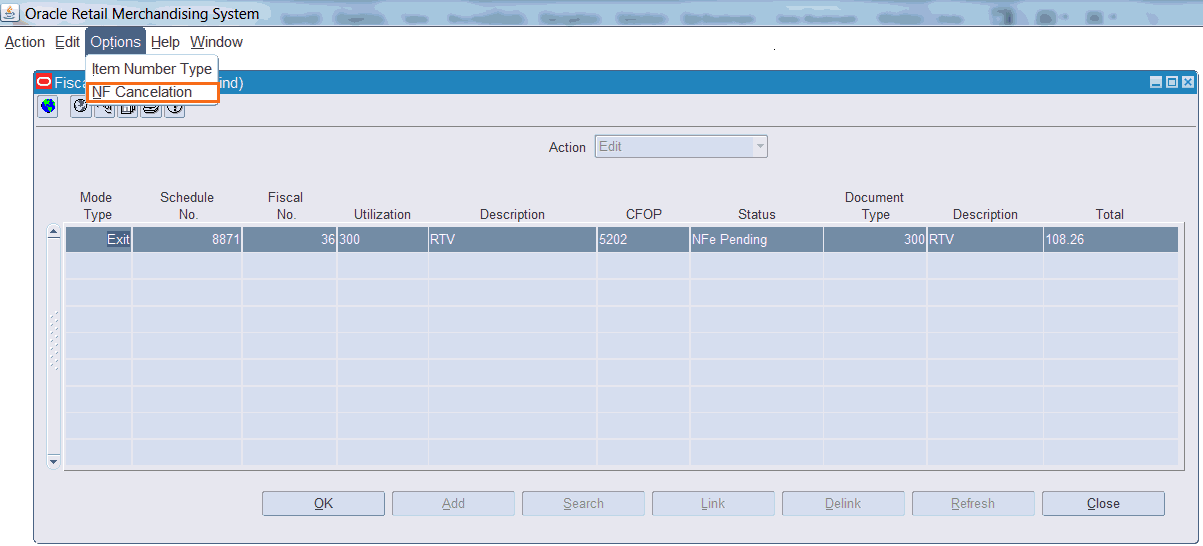The height and width of the screenshot is (546, 1203).
Task: Click the Close button at the bottom
Action: coord(1103,504)
